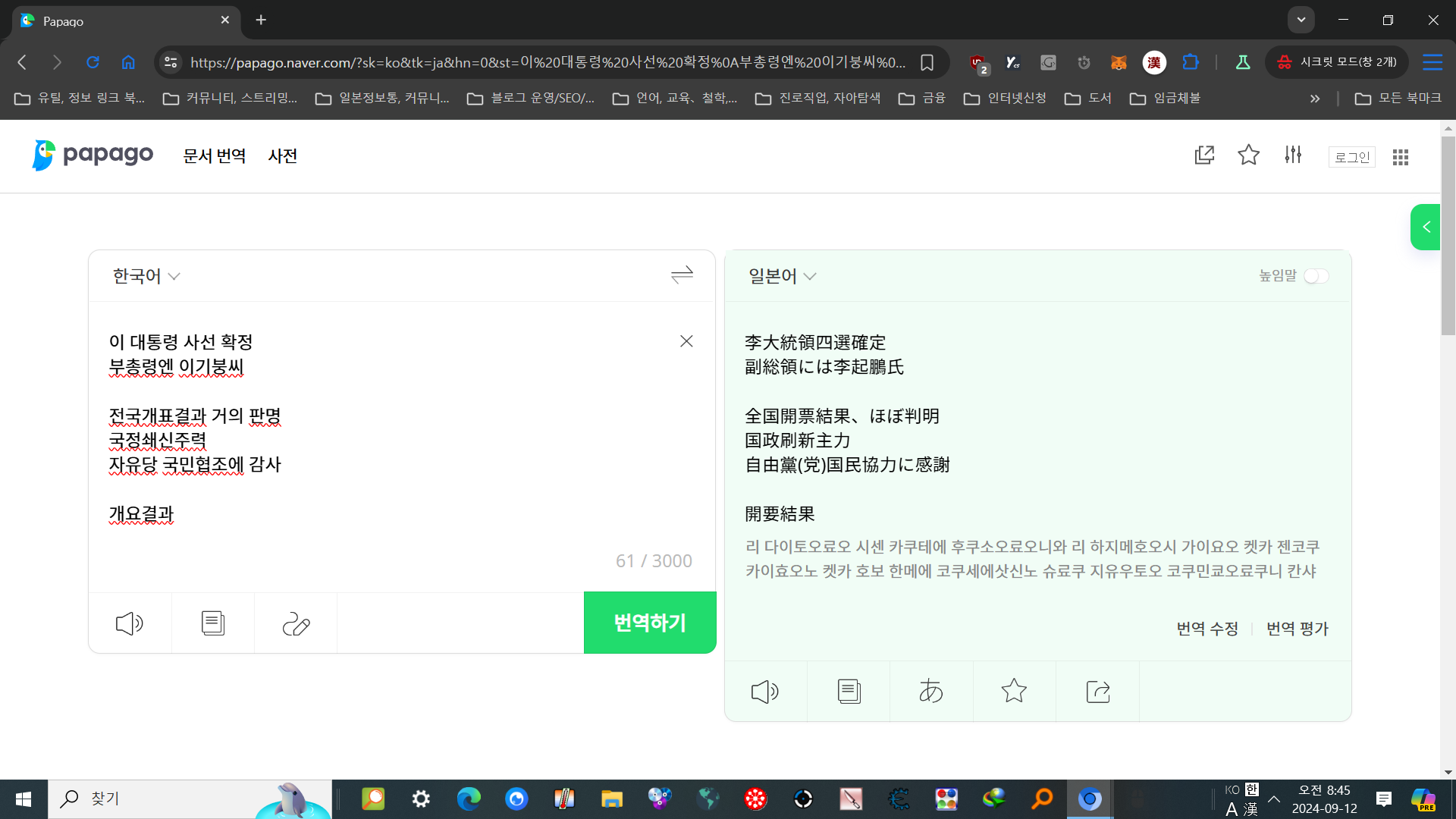Open 사전 dictionary menu
Viewport: 1456px width, 819px height.
coord(282,156)
